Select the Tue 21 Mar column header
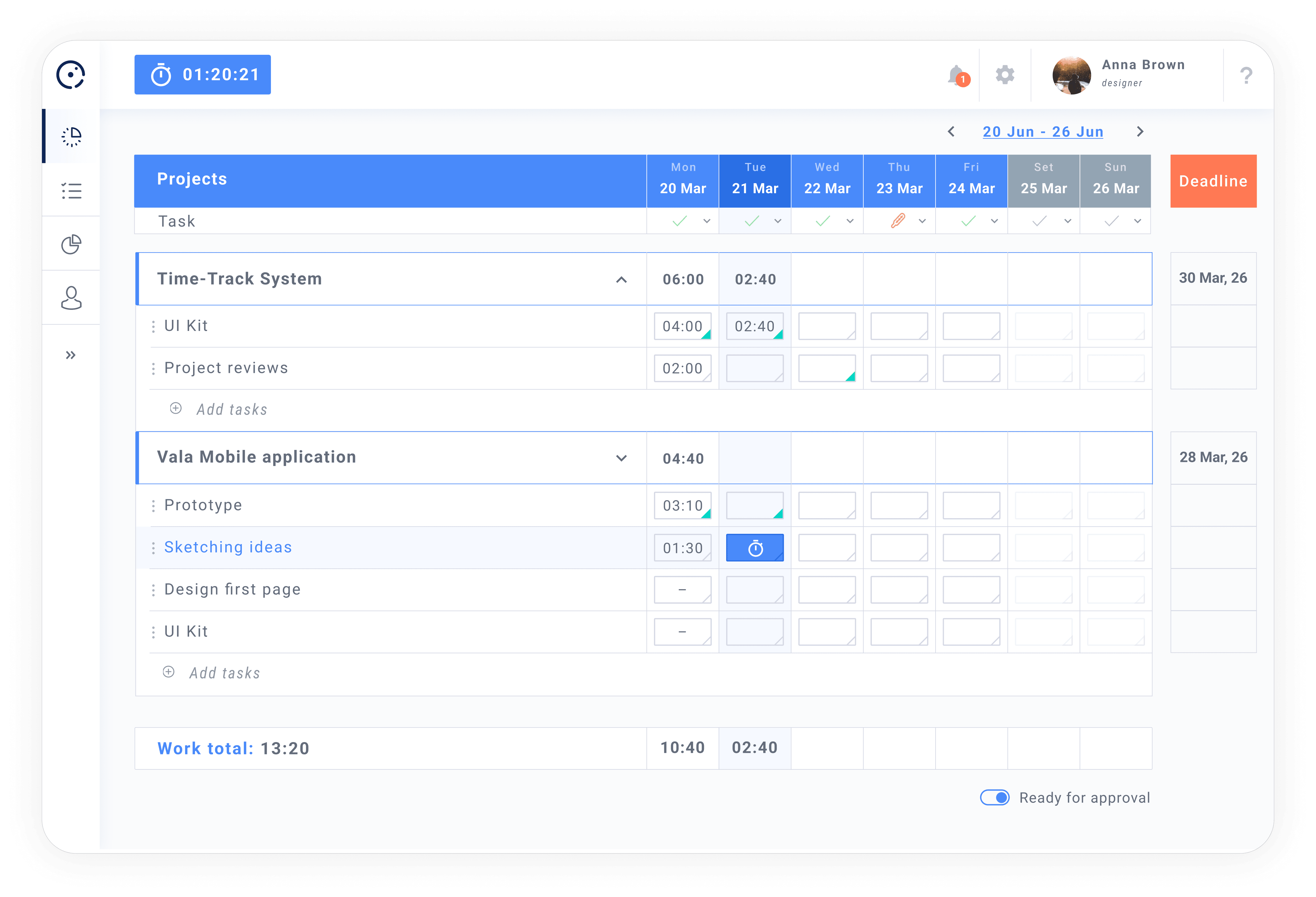1316x897 pixels. pyautogui.click(x=755, y=181)
